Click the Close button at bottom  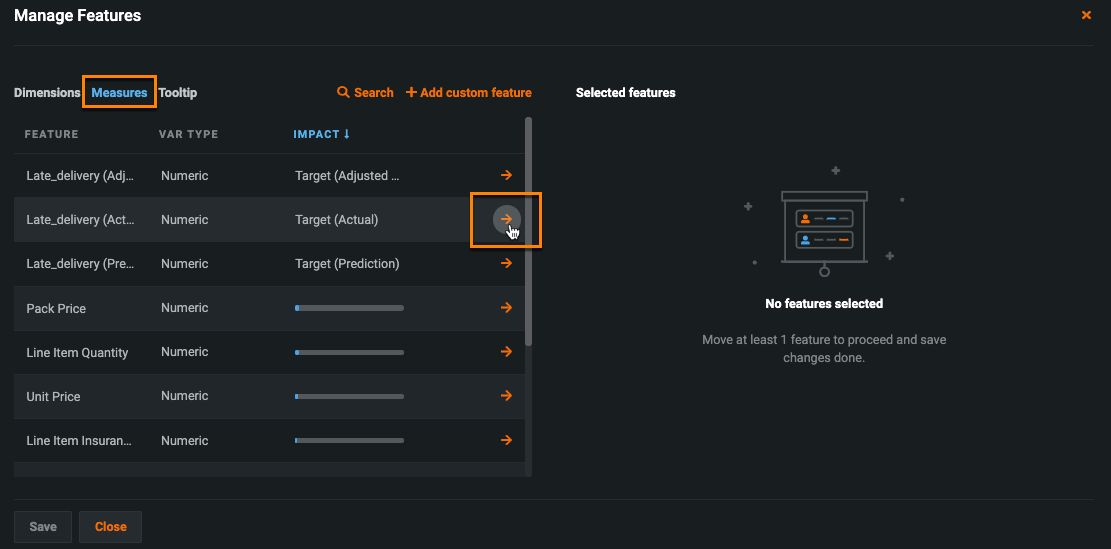coord(110,527)
